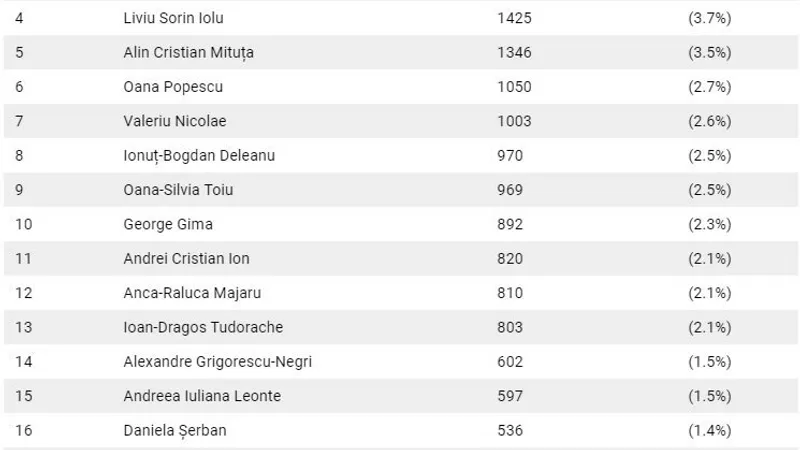Click Ionuț-Bogdan Deleanu name cell
The image size is (800, 450).
point(199,156)
